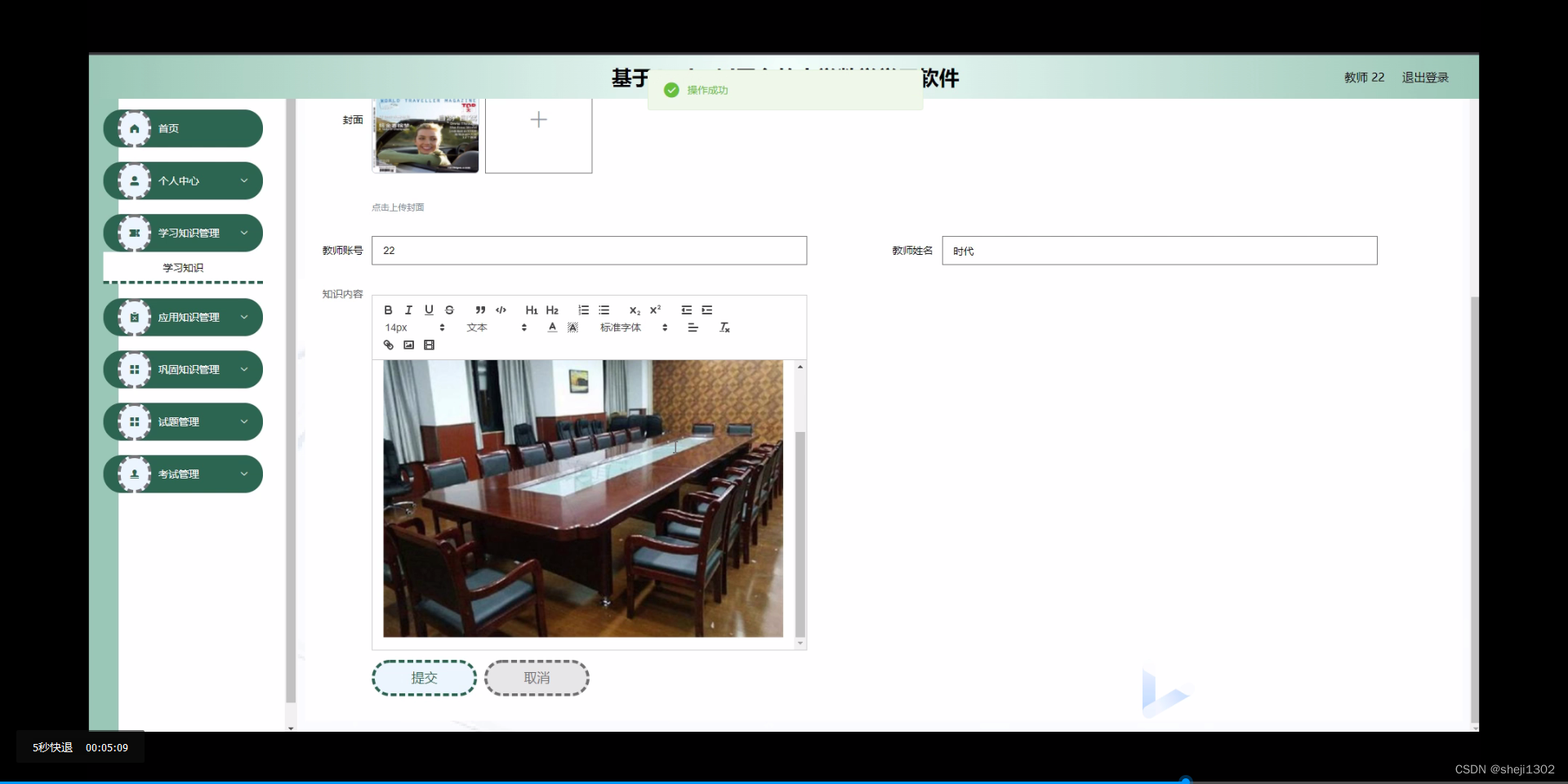Insert an image into the content

(409, 345)
